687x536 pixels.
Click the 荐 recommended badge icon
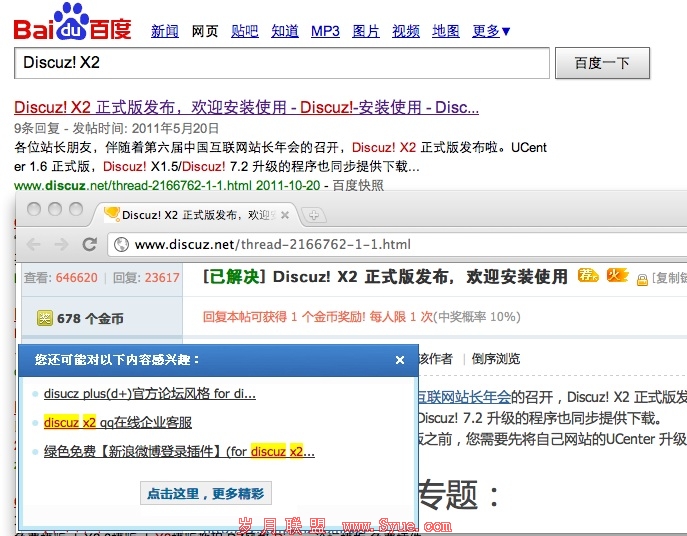tap(588, 275)
